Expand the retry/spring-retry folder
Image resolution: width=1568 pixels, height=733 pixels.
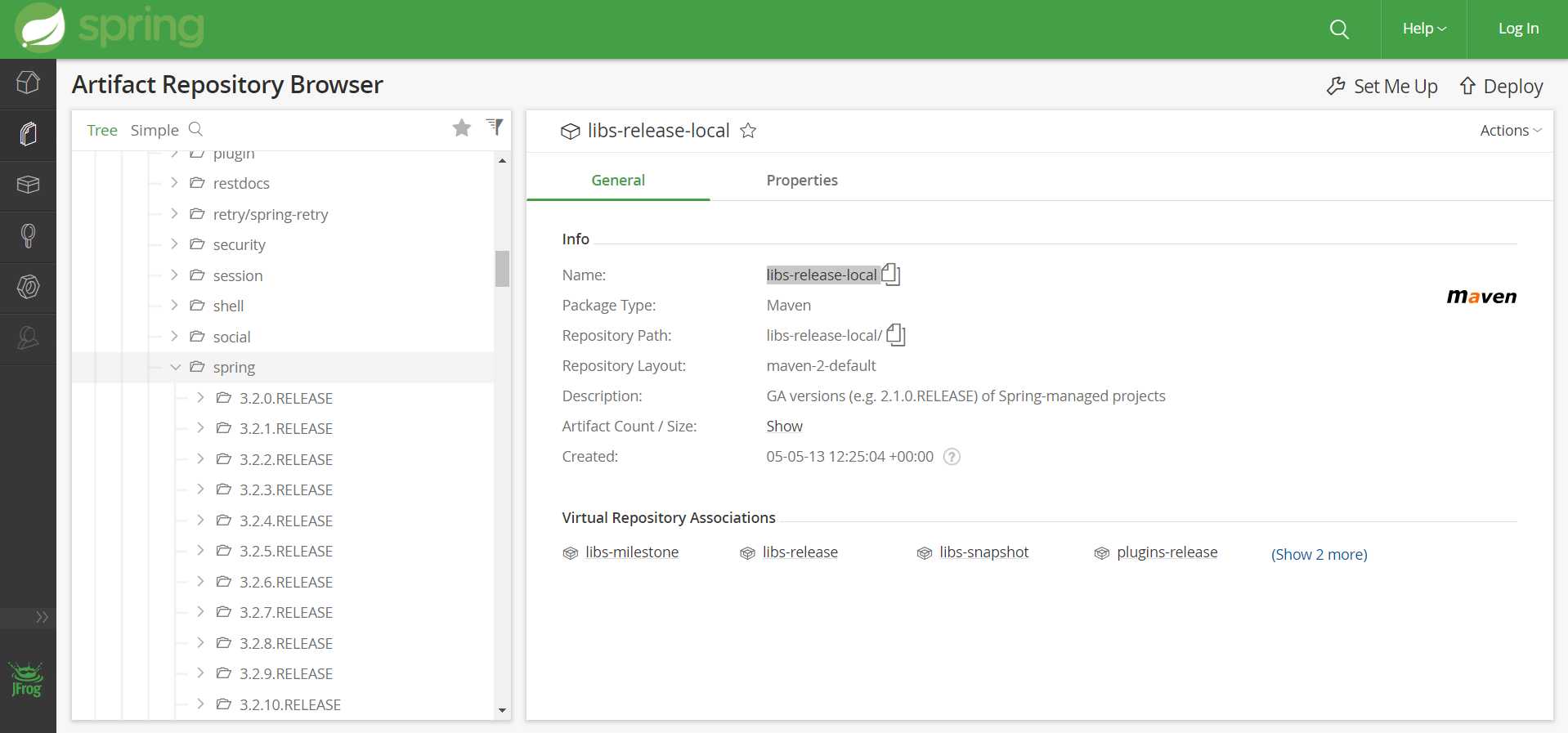tap(174, 213)
